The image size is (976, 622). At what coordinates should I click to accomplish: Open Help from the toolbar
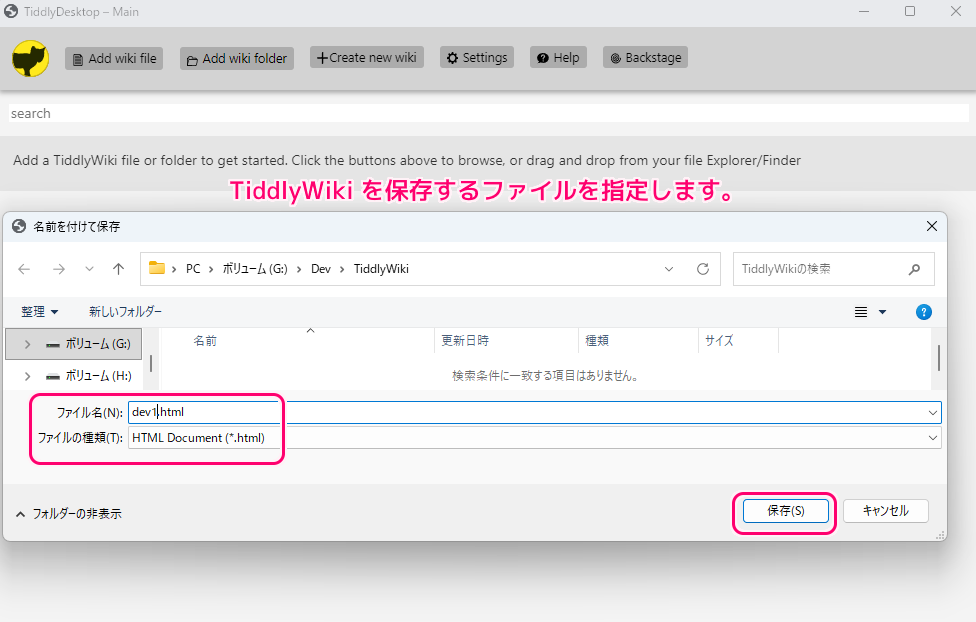tap(557, 57)
